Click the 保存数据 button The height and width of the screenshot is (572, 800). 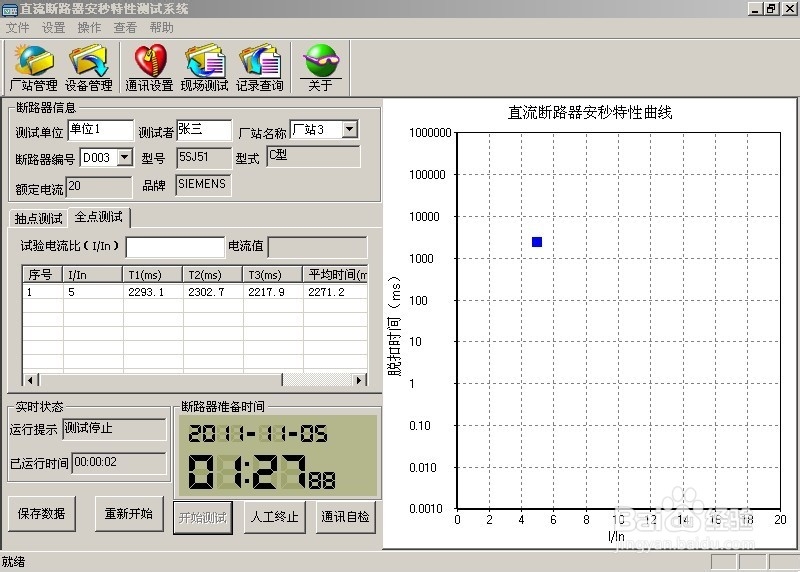[x=42, y=513]
